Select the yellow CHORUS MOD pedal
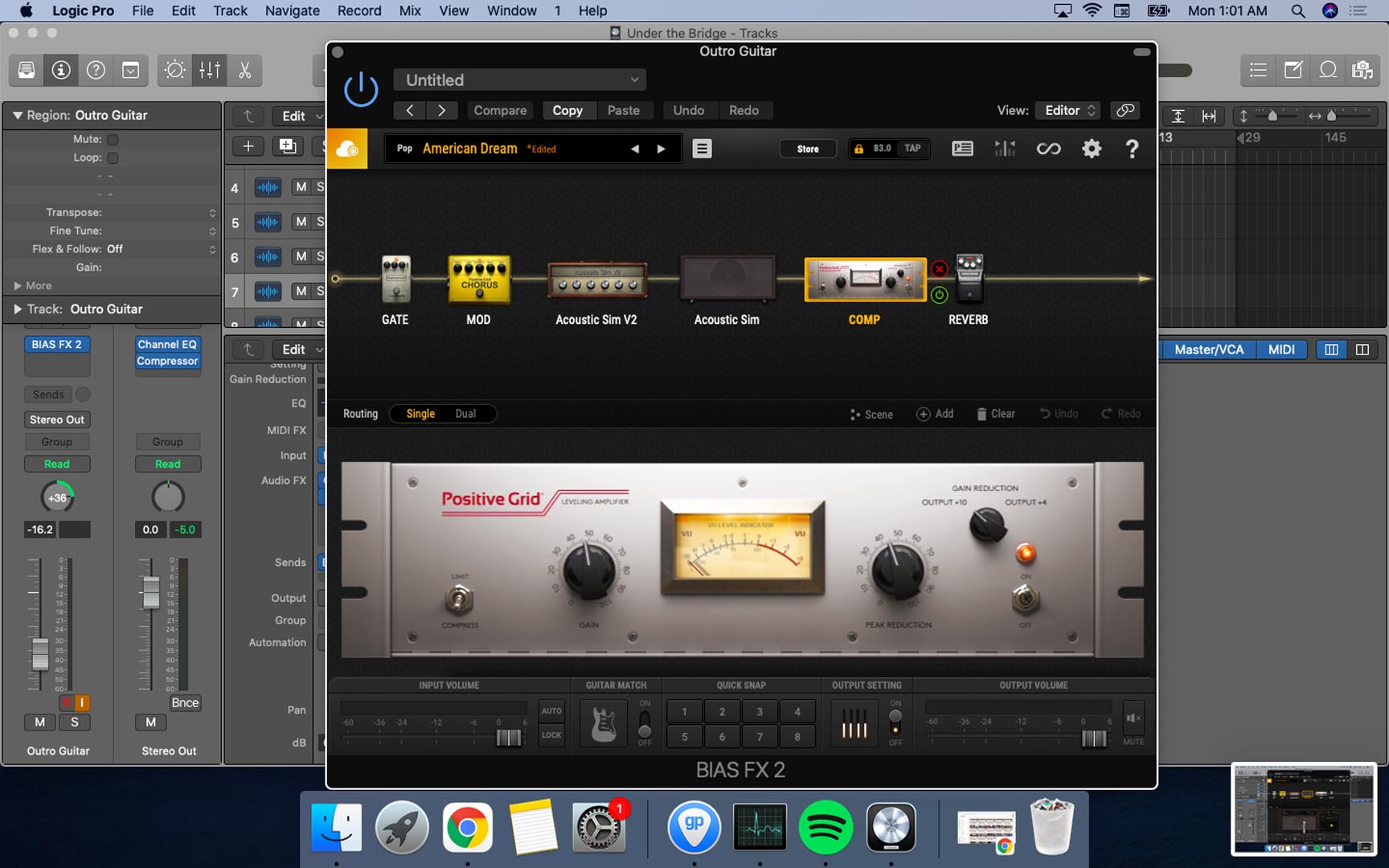Screen dimensions: 1389x868 (479, 280)
